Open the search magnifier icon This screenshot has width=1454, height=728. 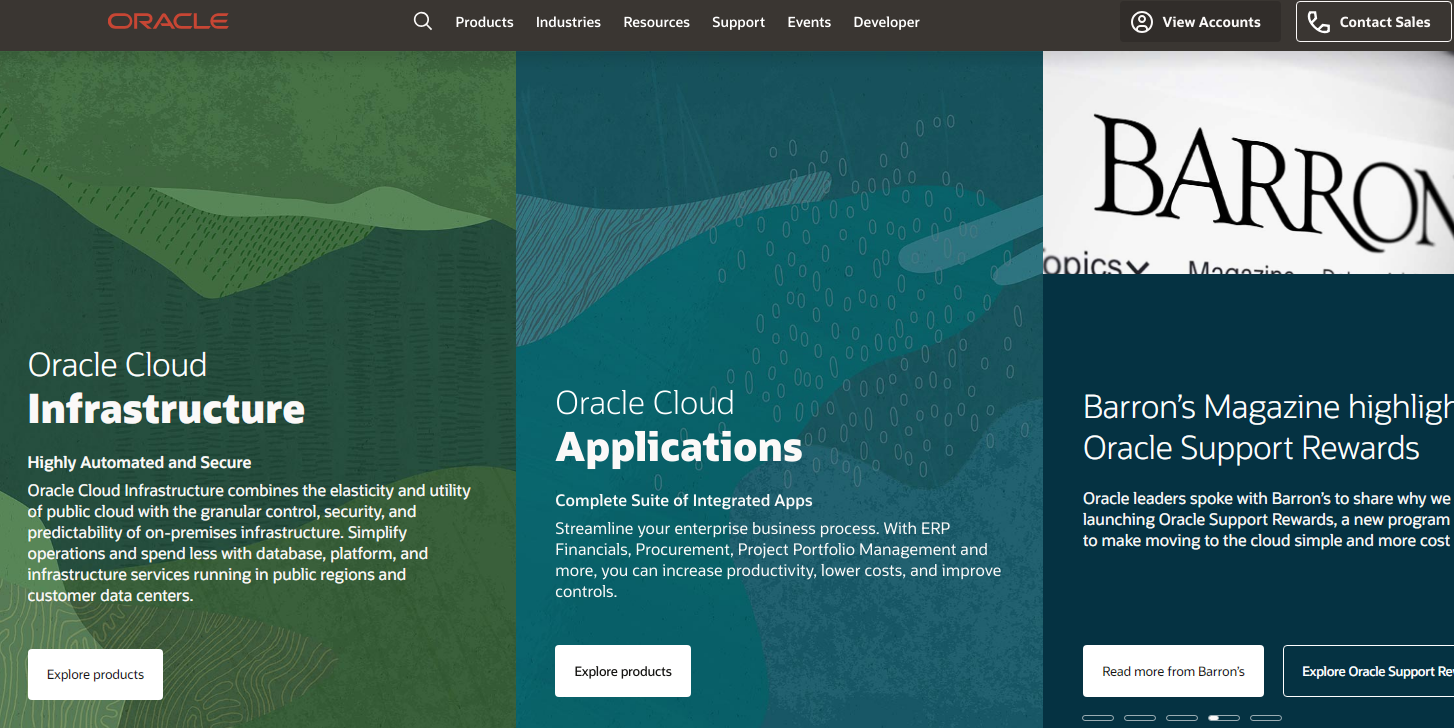(423, 21)
